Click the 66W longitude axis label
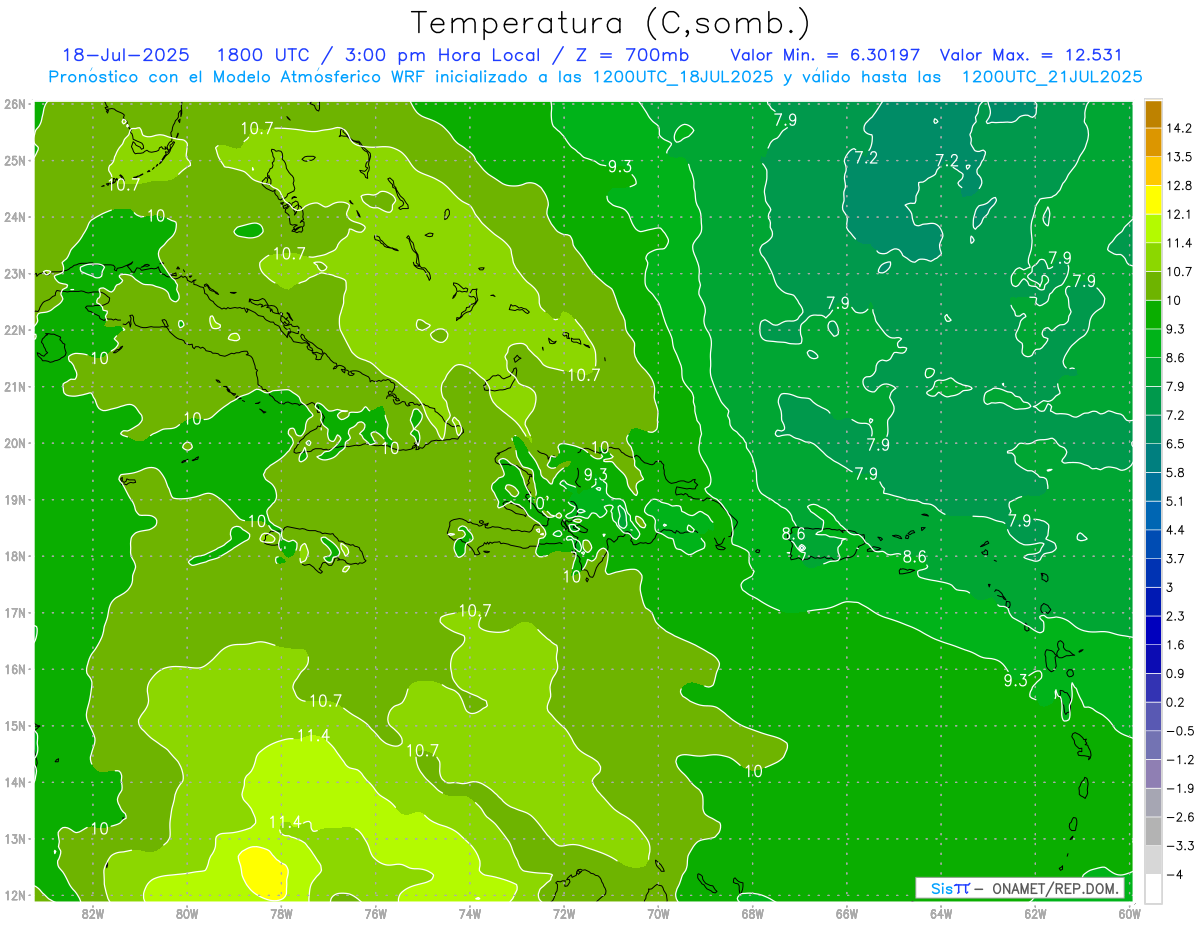 pos(847,913)
